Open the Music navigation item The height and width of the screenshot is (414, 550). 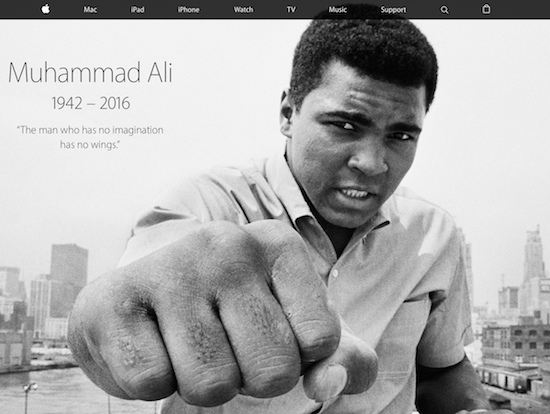point(338,10)
